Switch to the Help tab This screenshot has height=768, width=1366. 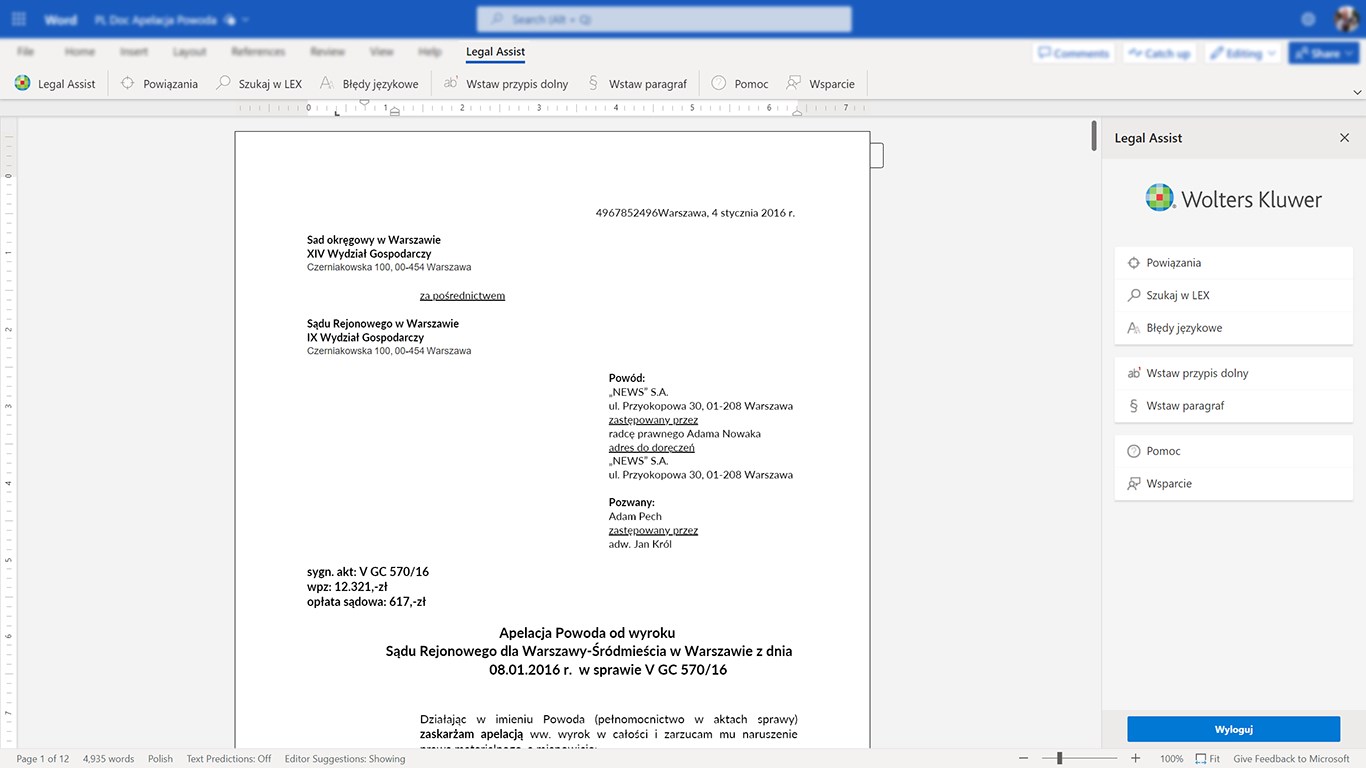coord(430,52)
